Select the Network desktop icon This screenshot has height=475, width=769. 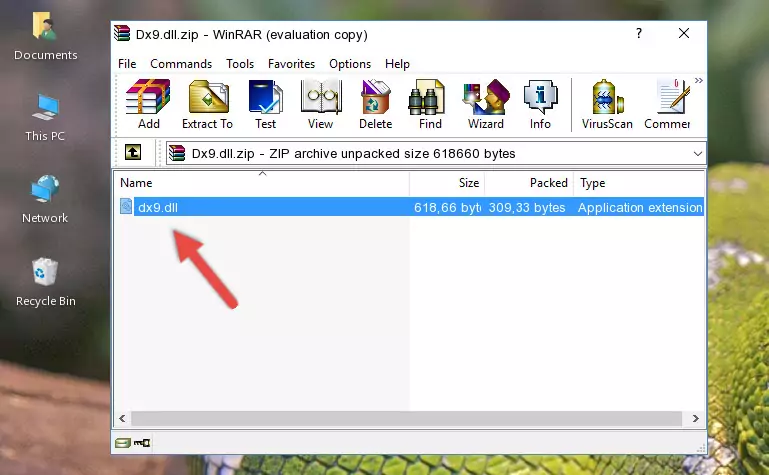tap(45, 199)
